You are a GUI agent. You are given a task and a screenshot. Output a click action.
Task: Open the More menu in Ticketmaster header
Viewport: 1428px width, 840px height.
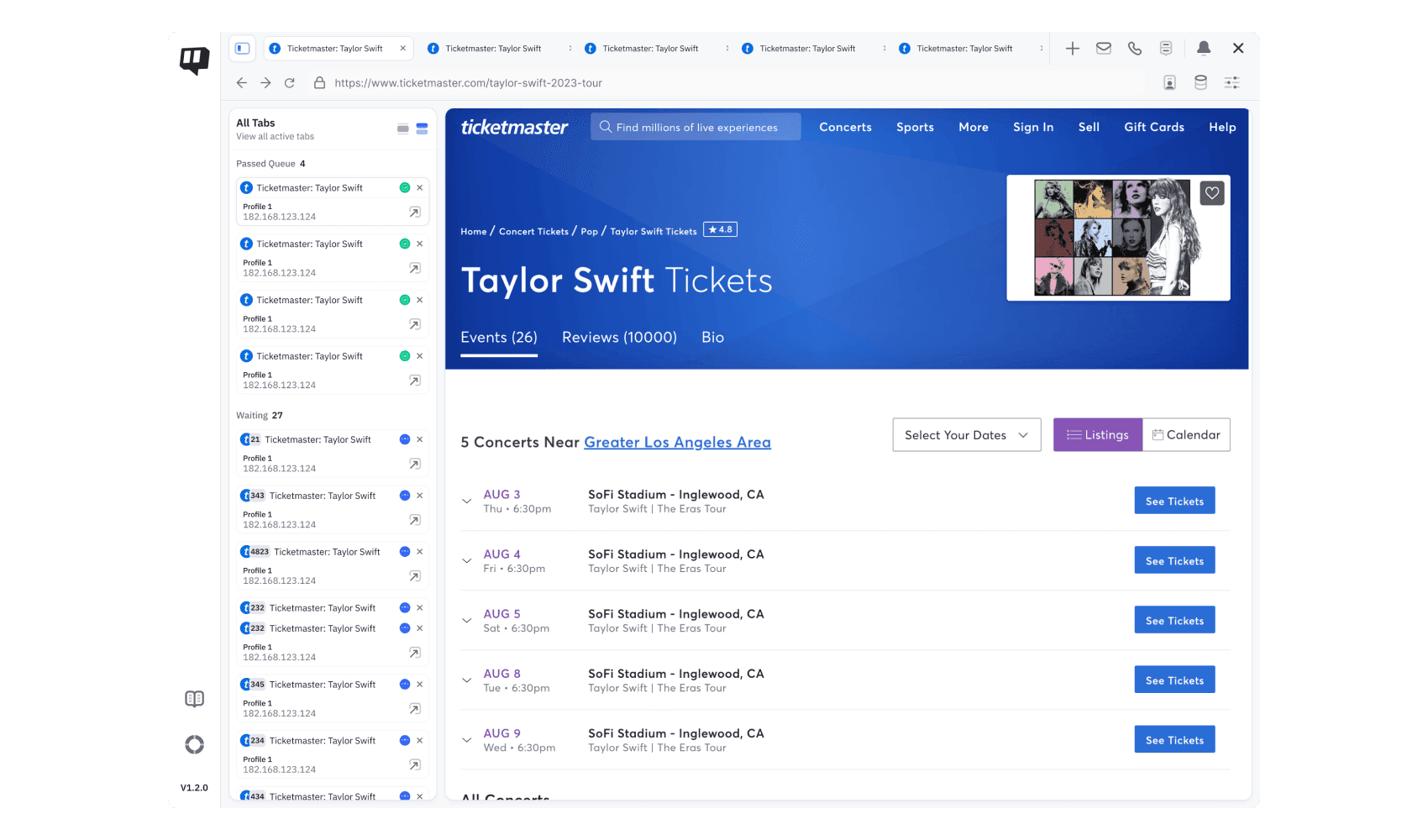[974, 127]
